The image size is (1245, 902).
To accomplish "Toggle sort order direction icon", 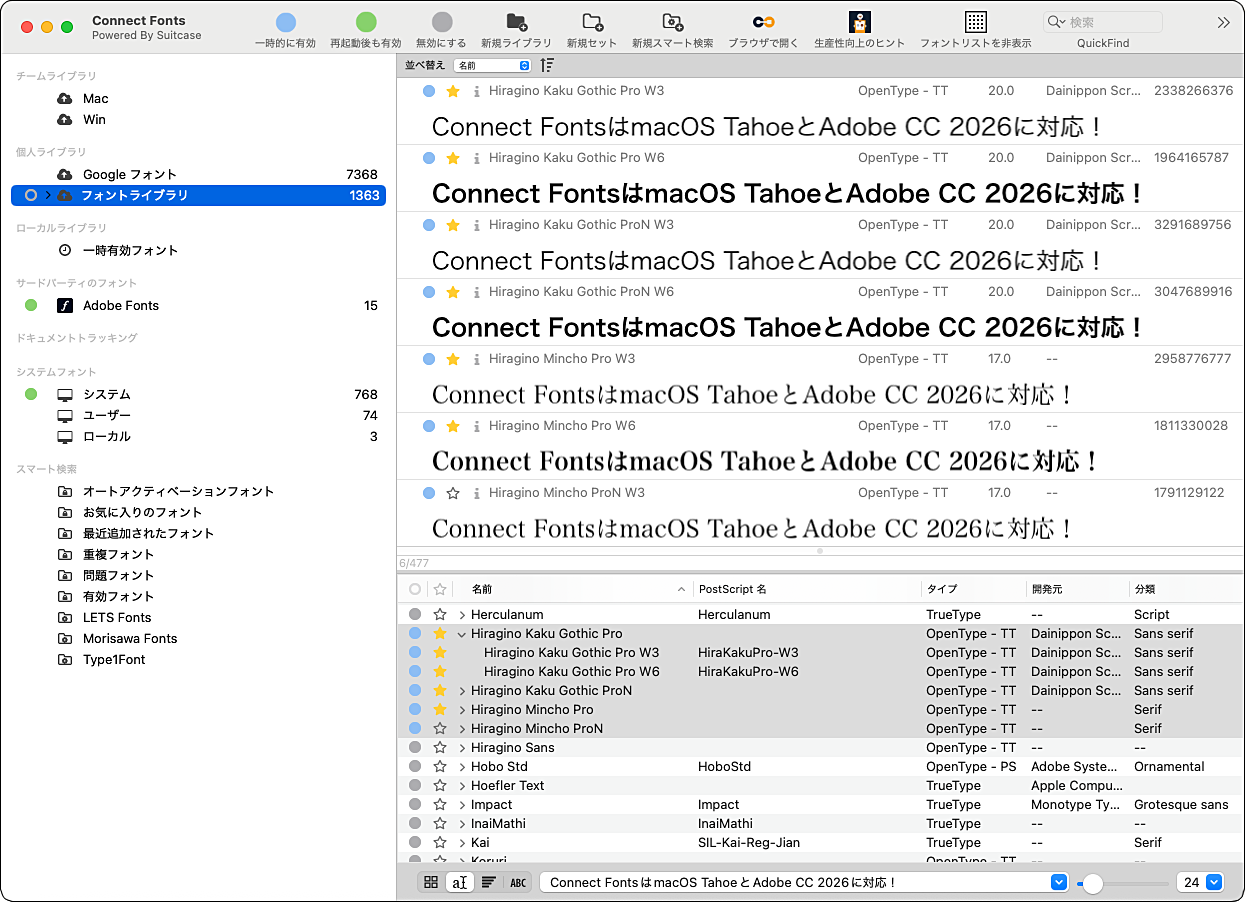I will [x=547, y=65].
